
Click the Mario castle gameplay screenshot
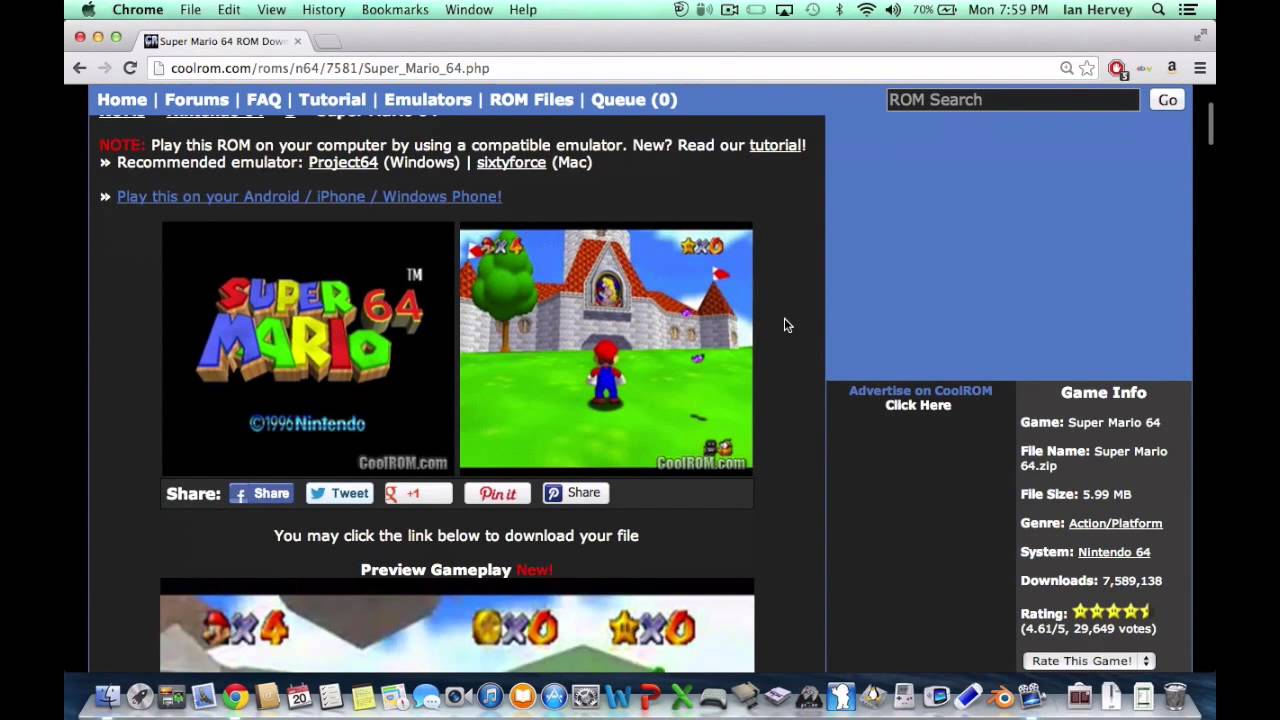[x=606, y=349]
